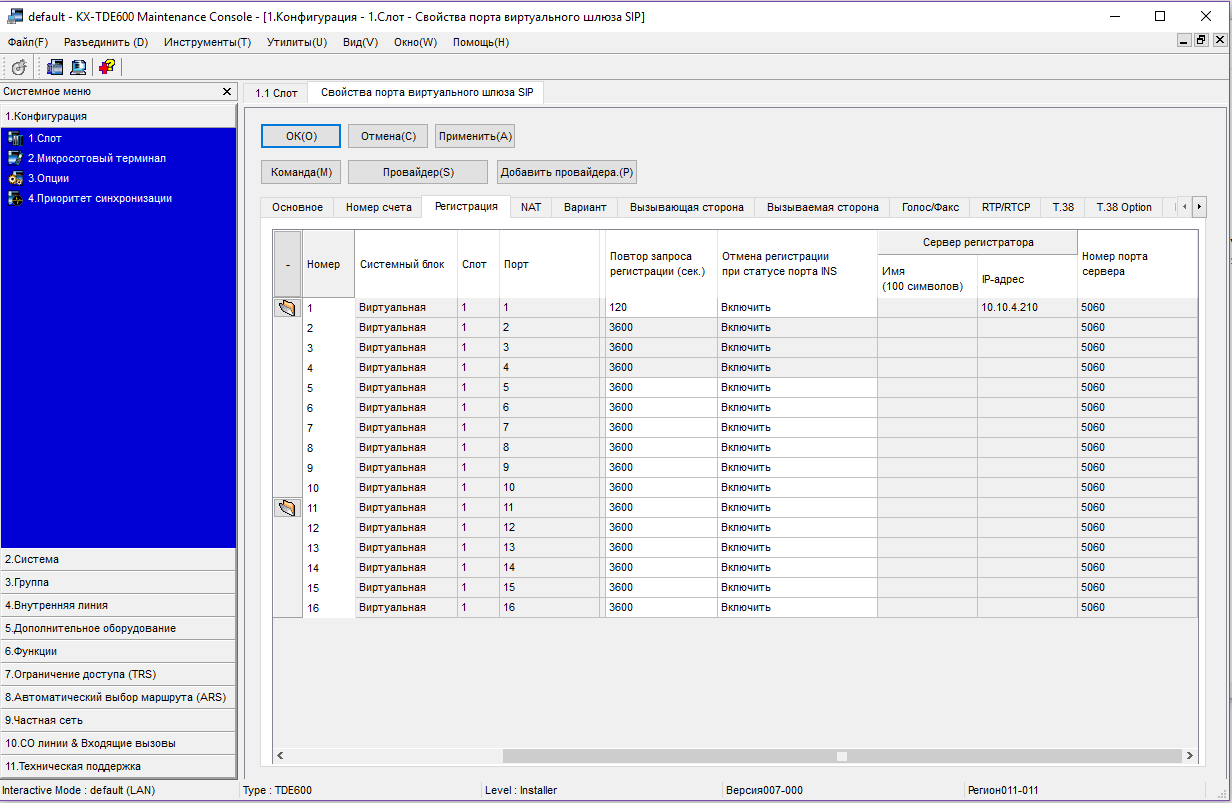Open 3.Опции in the system menu

pyautogui.click(x=48, y=178)
